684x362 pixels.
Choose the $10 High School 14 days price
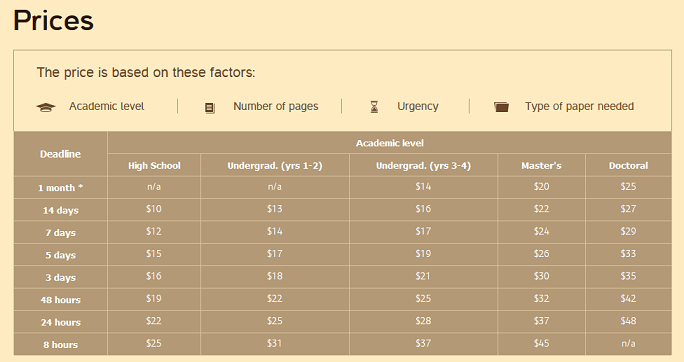[154, 209]
